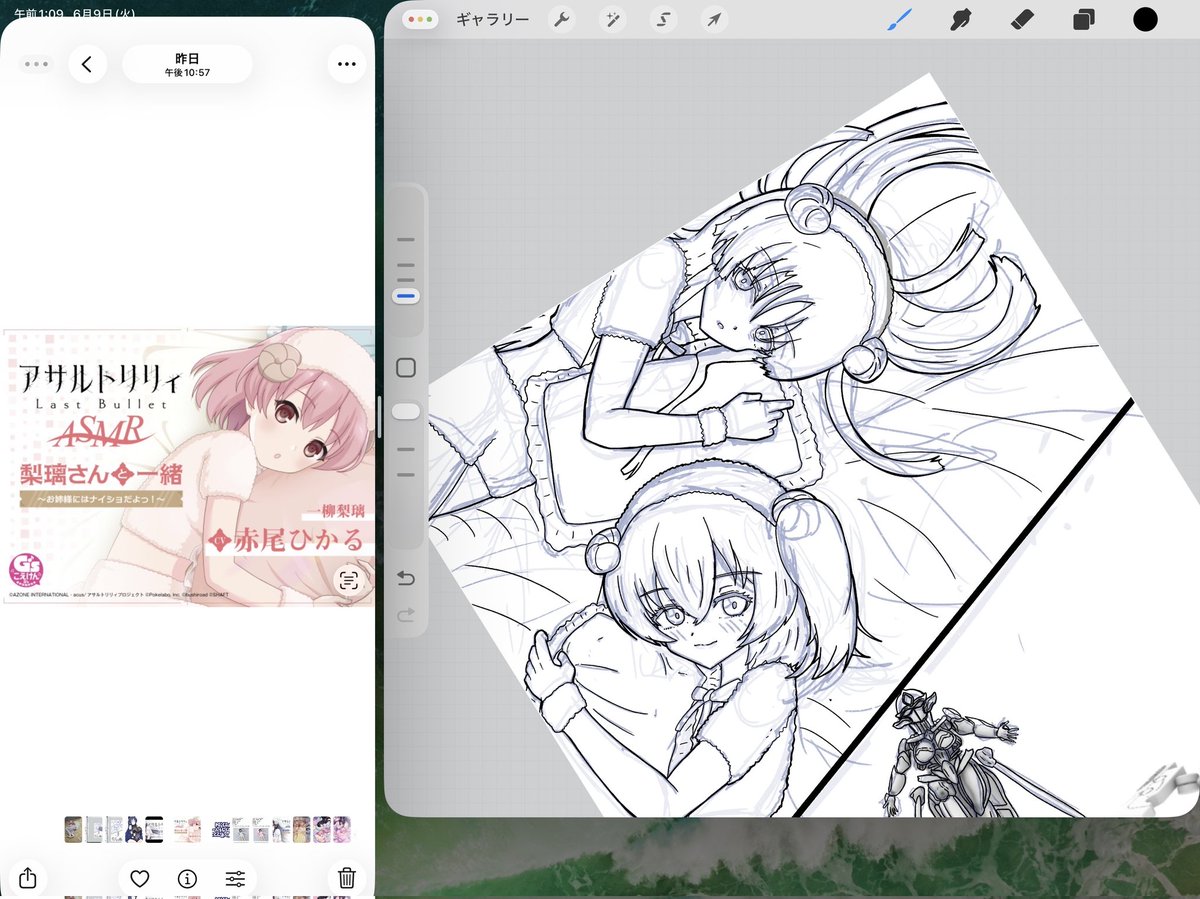Viewport: 1200px width, 899px height.
Task: Tap the Procreate redo arrow
Action: point(406,615)
